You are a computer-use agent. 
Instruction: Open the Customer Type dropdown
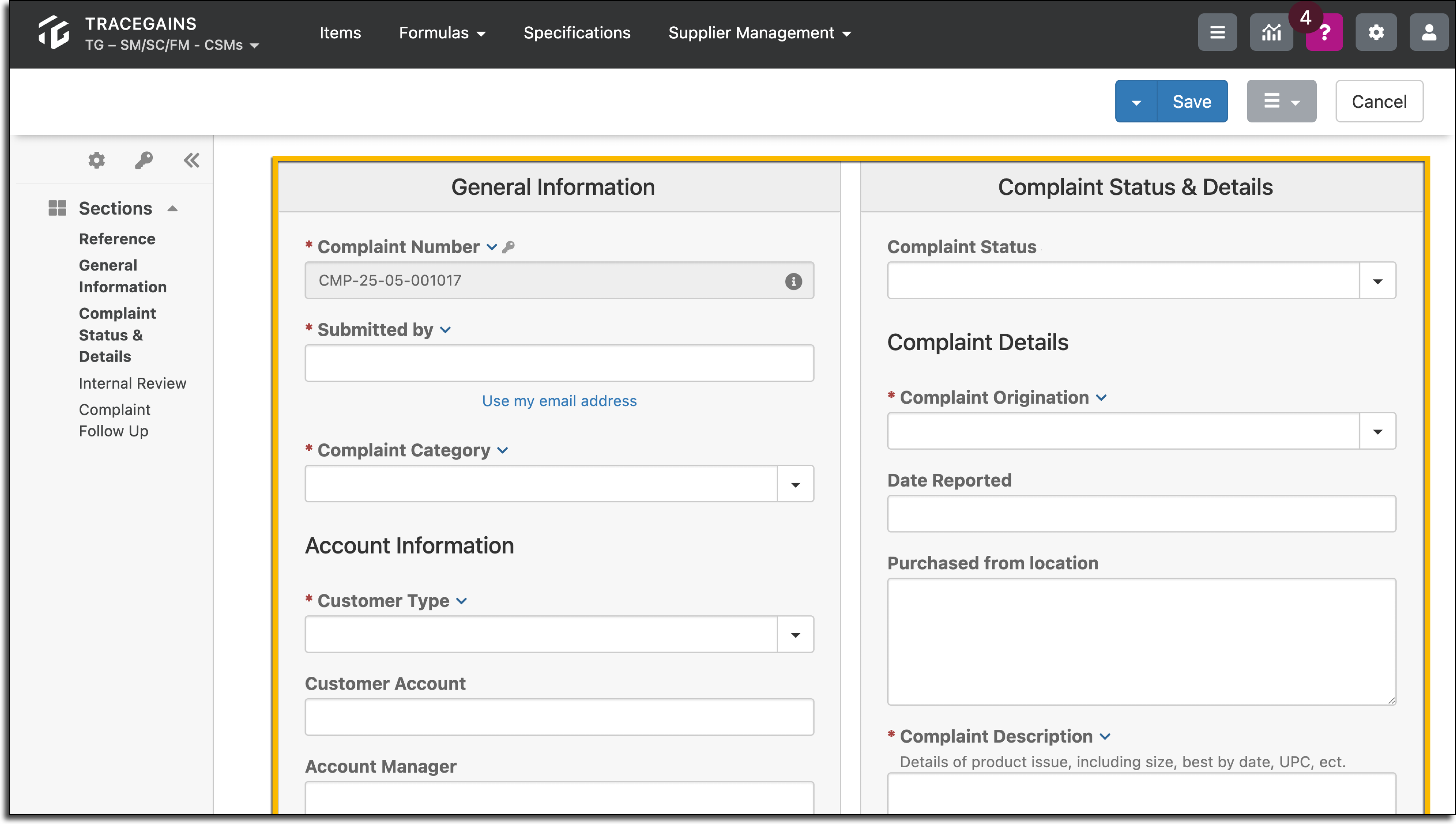pos(795,635)
